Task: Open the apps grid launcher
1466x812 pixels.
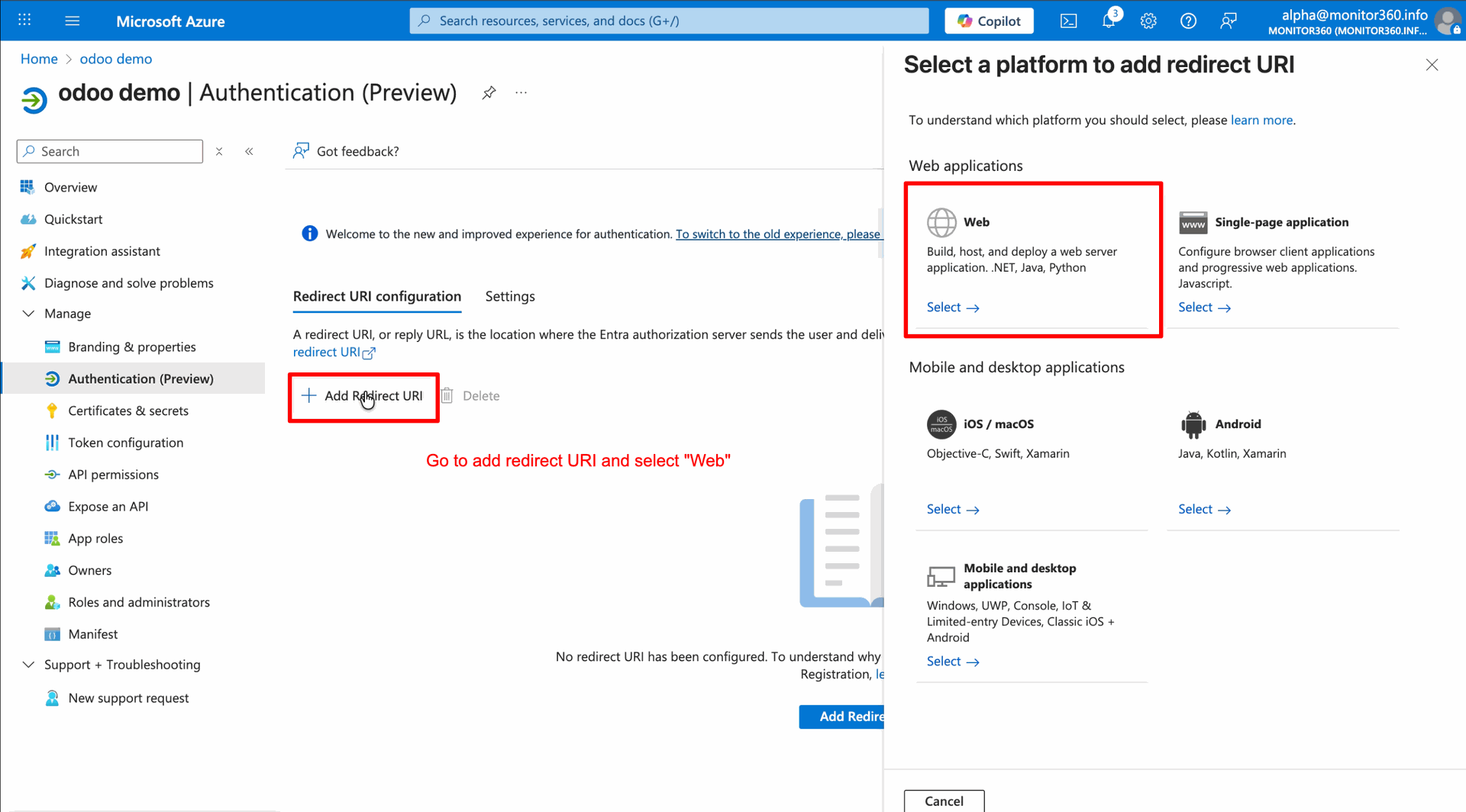Action: [x=24, y=21]
